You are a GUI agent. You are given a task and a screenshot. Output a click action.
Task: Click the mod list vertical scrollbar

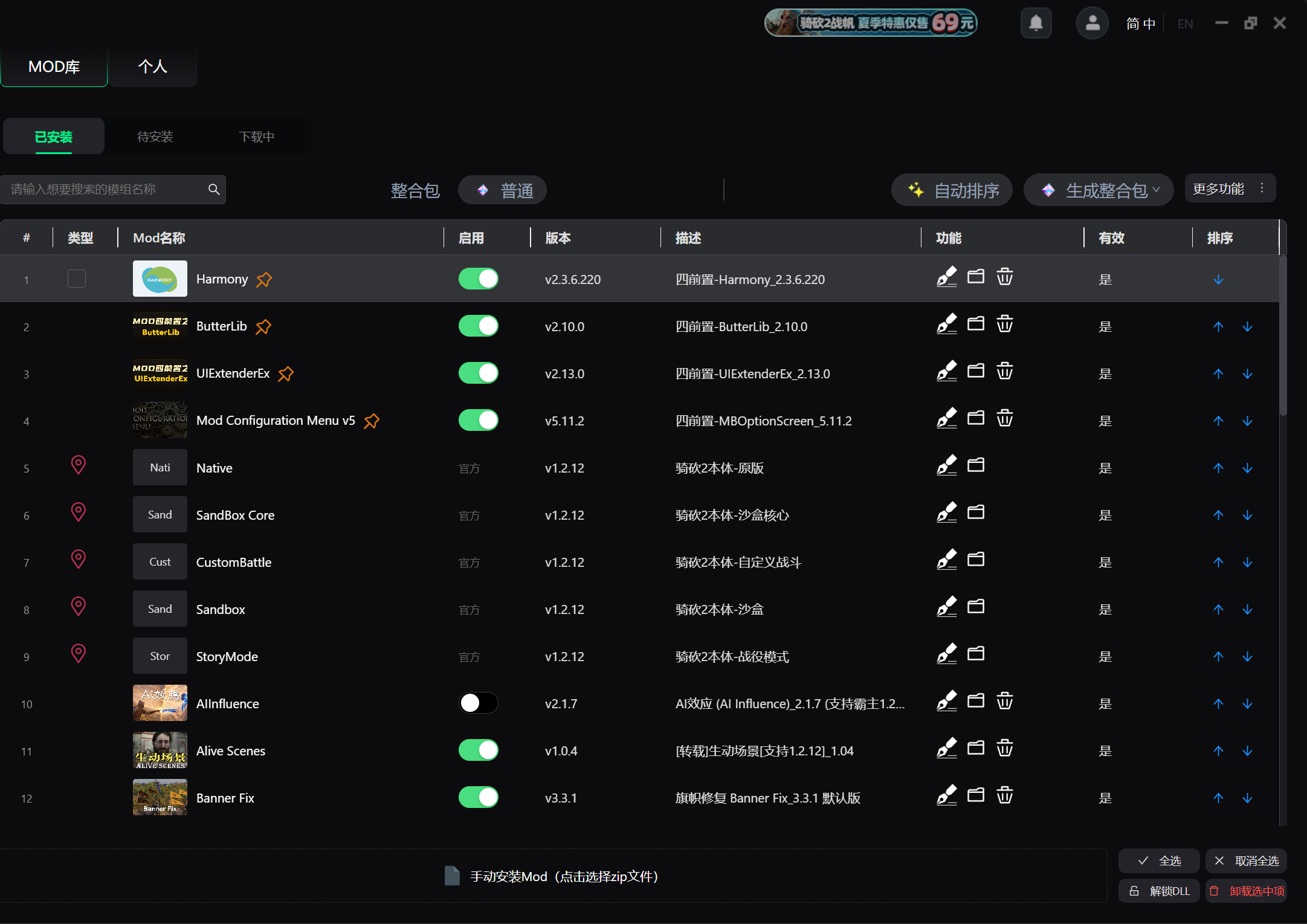pyautogui.click(x=1283, y=335)
